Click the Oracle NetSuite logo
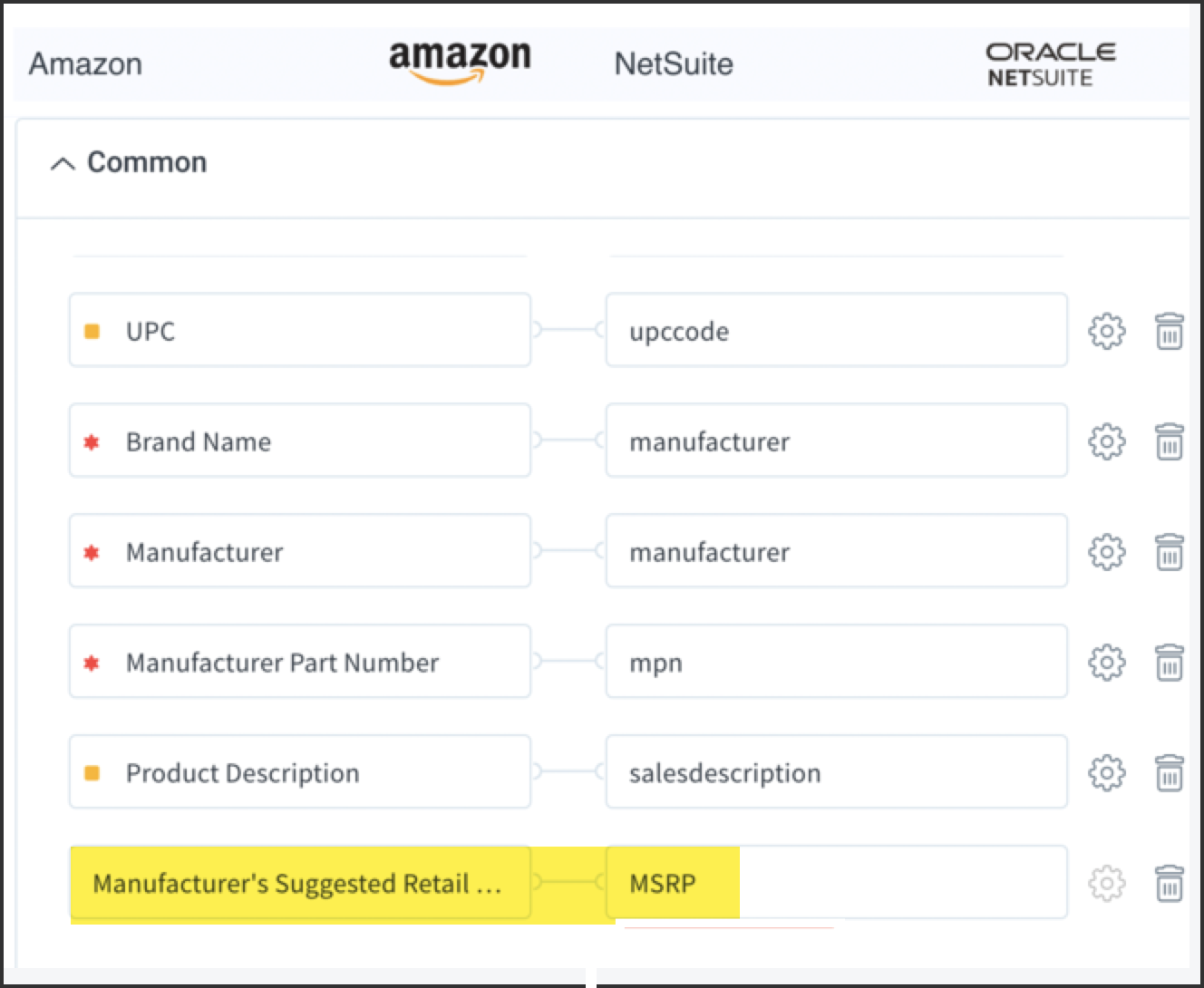 pyautogui.click(x=1050, y=64)
